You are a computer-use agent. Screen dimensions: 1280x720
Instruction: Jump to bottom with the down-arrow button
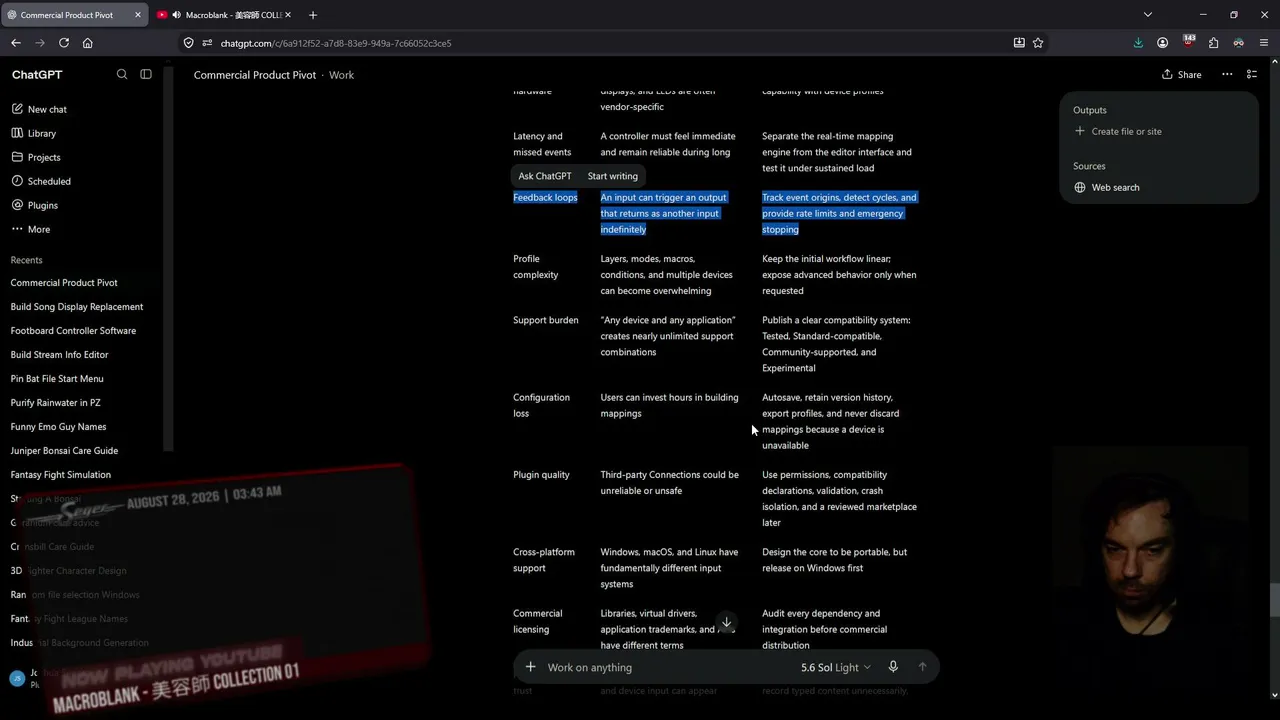(x=727, y=622)
